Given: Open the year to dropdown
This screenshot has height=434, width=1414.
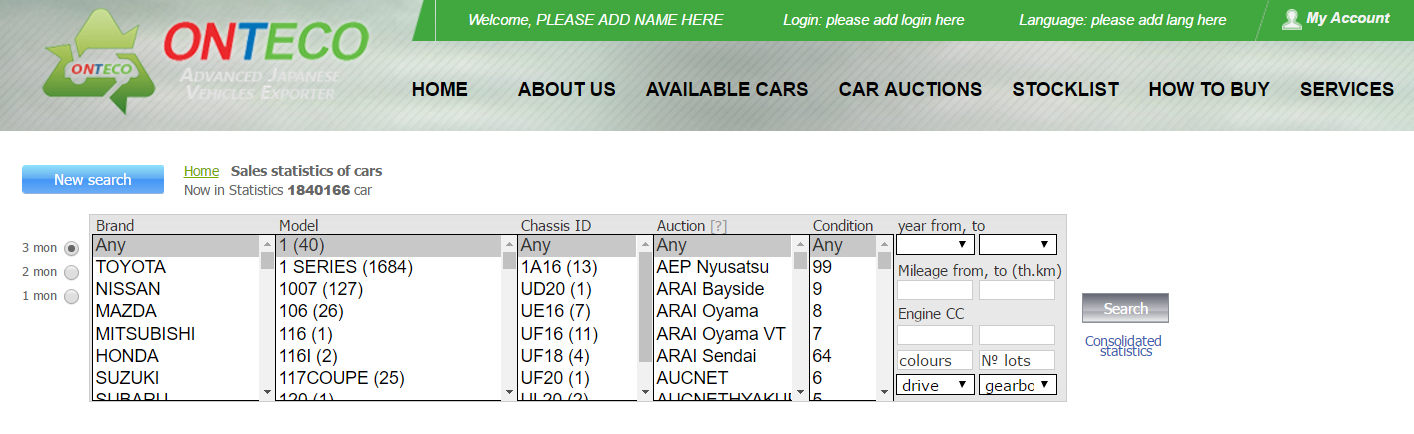Looking at the screenshot, I should [x=1017, y=244].
